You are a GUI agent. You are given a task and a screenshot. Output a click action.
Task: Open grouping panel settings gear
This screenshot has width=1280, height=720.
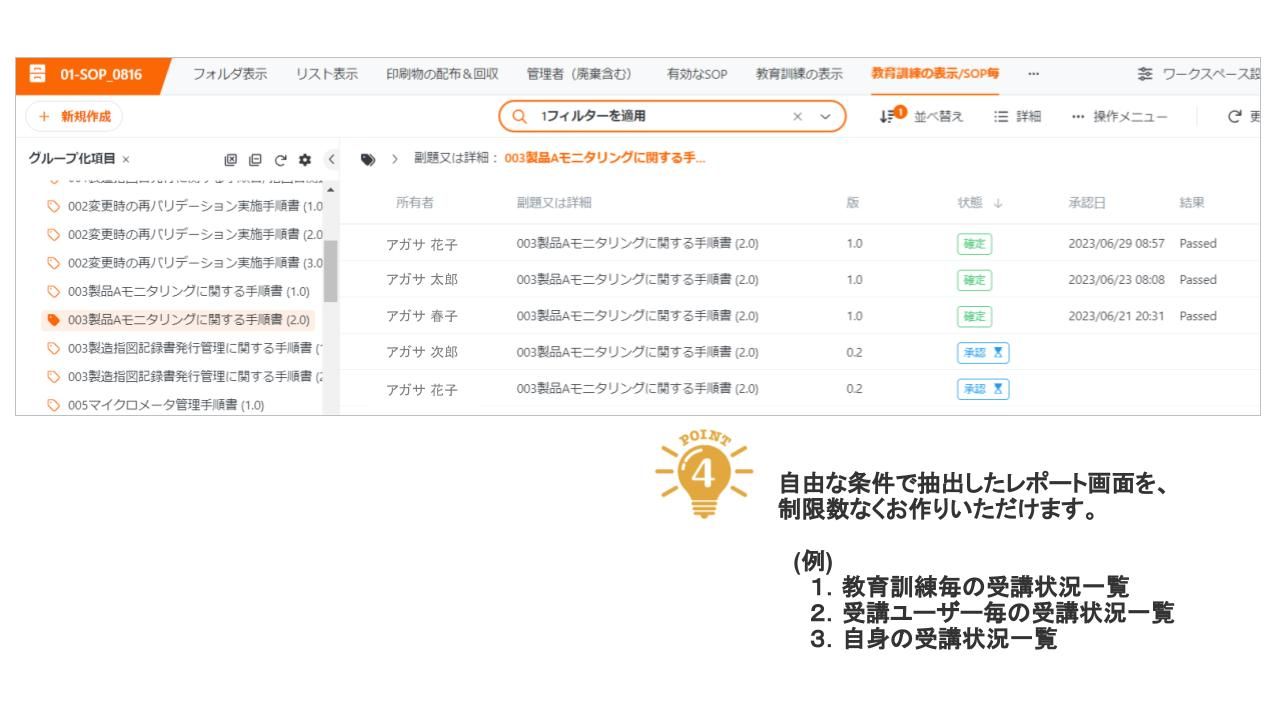click(x=303, y=159)
